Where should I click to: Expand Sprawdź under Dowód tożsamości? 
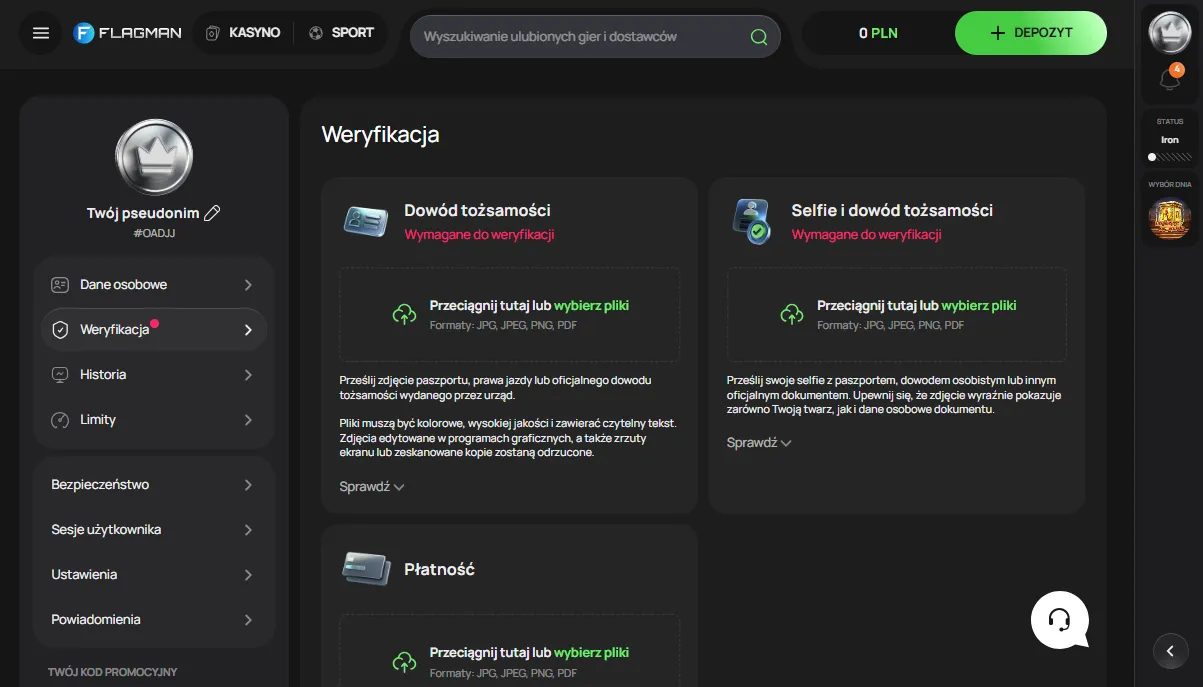[371, 487]
